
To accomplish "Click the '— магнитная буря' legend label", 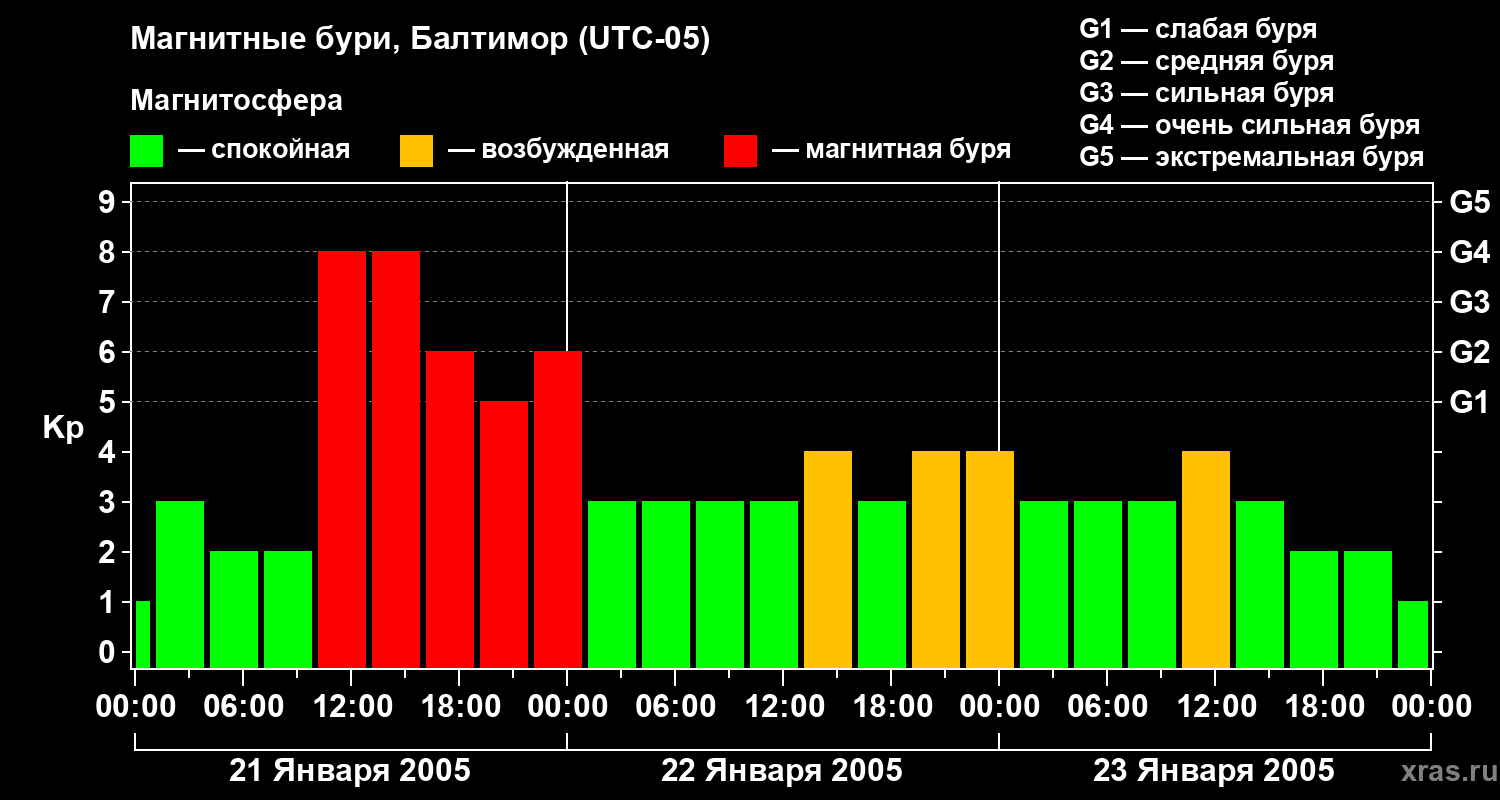I will coord(891,151).
